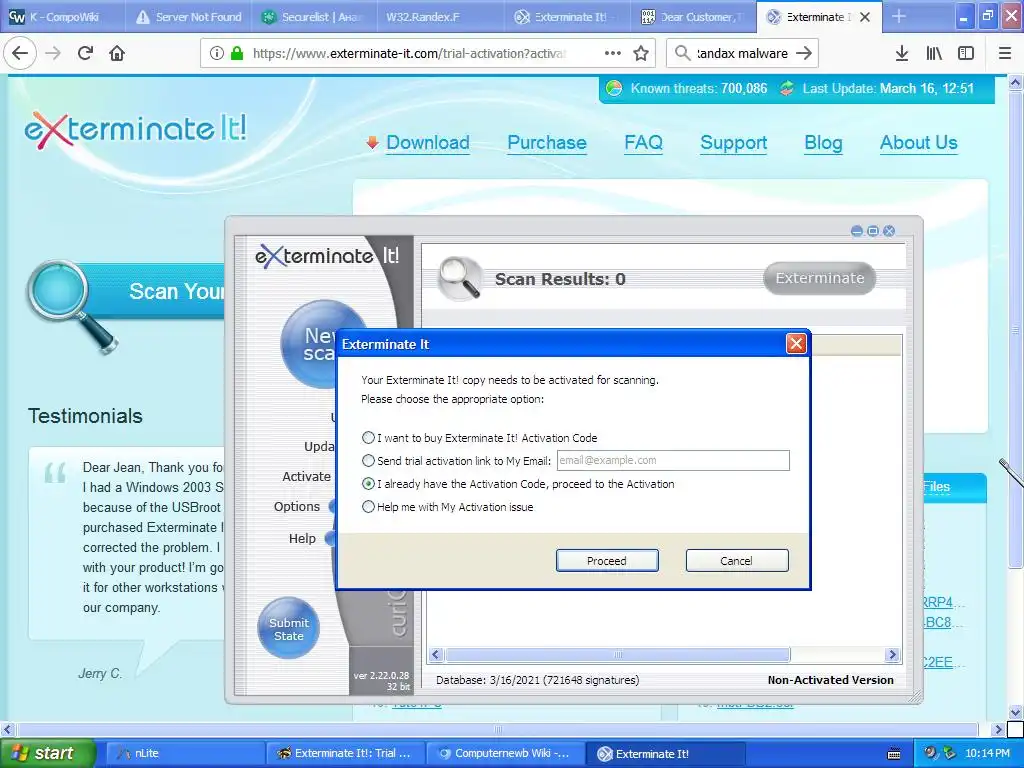Click 'Database: 3/16/2021' status text
The width and height of the screenshot is (1024, 768).
click(537, 680)
